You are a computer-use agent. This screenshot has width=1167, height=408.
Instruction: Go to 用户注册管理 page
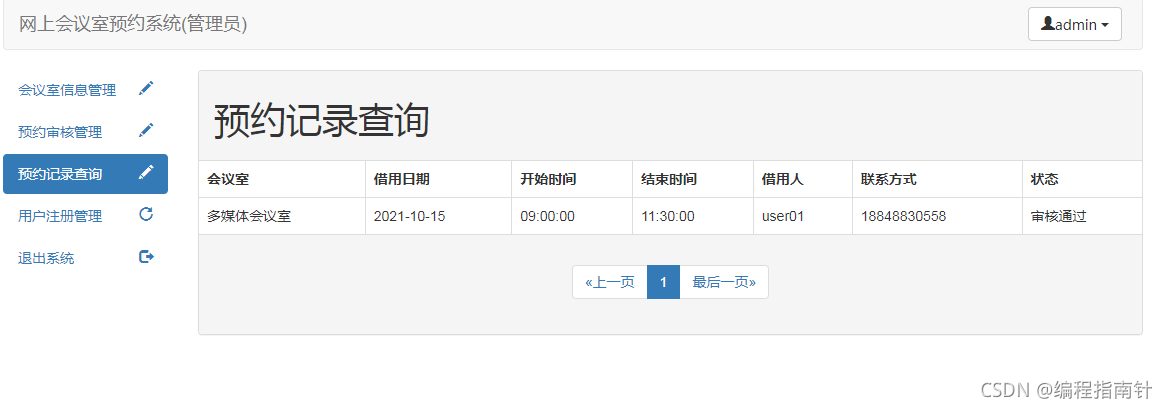[x=60, y=216]
